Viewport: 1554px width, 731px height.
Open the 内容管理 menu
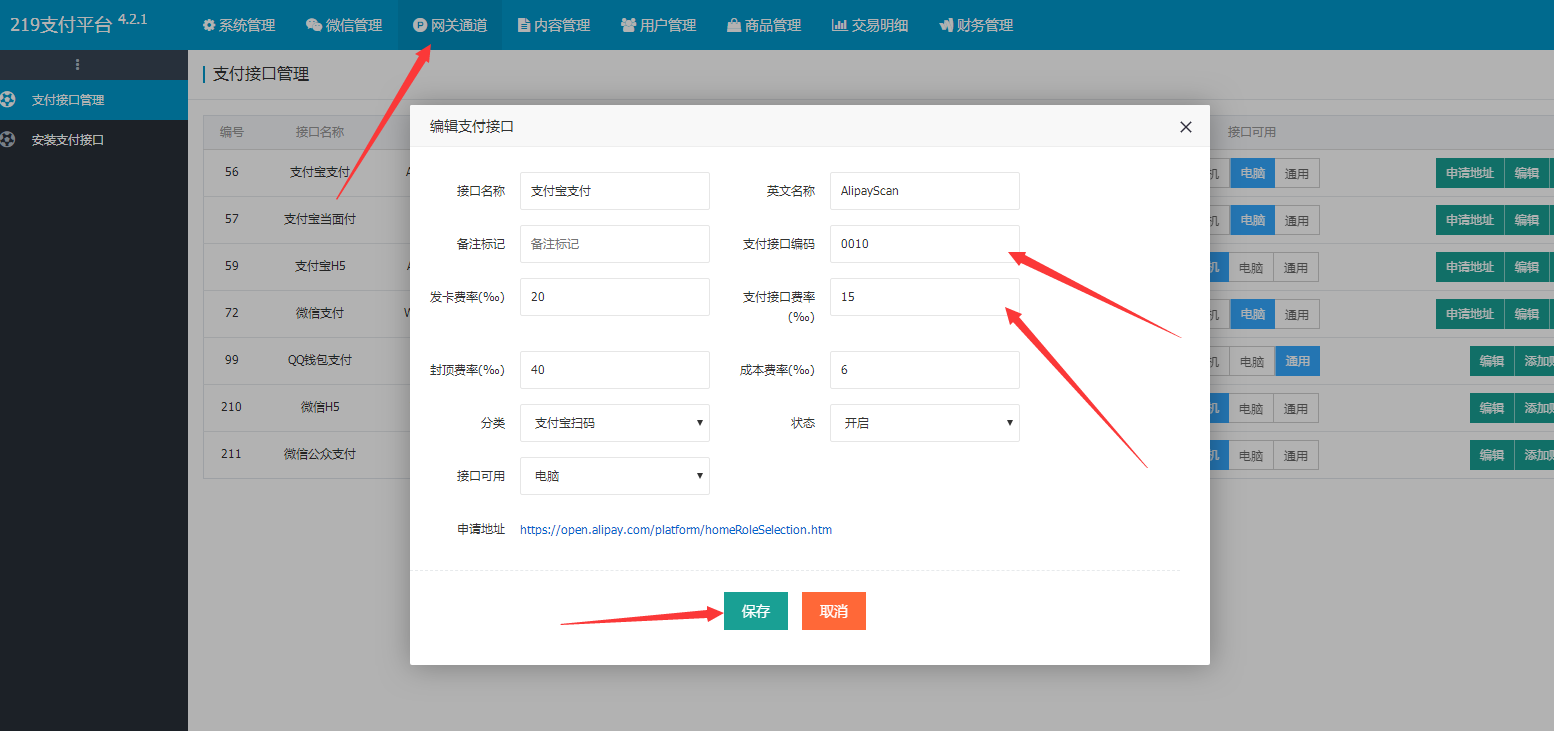point(554,25)
